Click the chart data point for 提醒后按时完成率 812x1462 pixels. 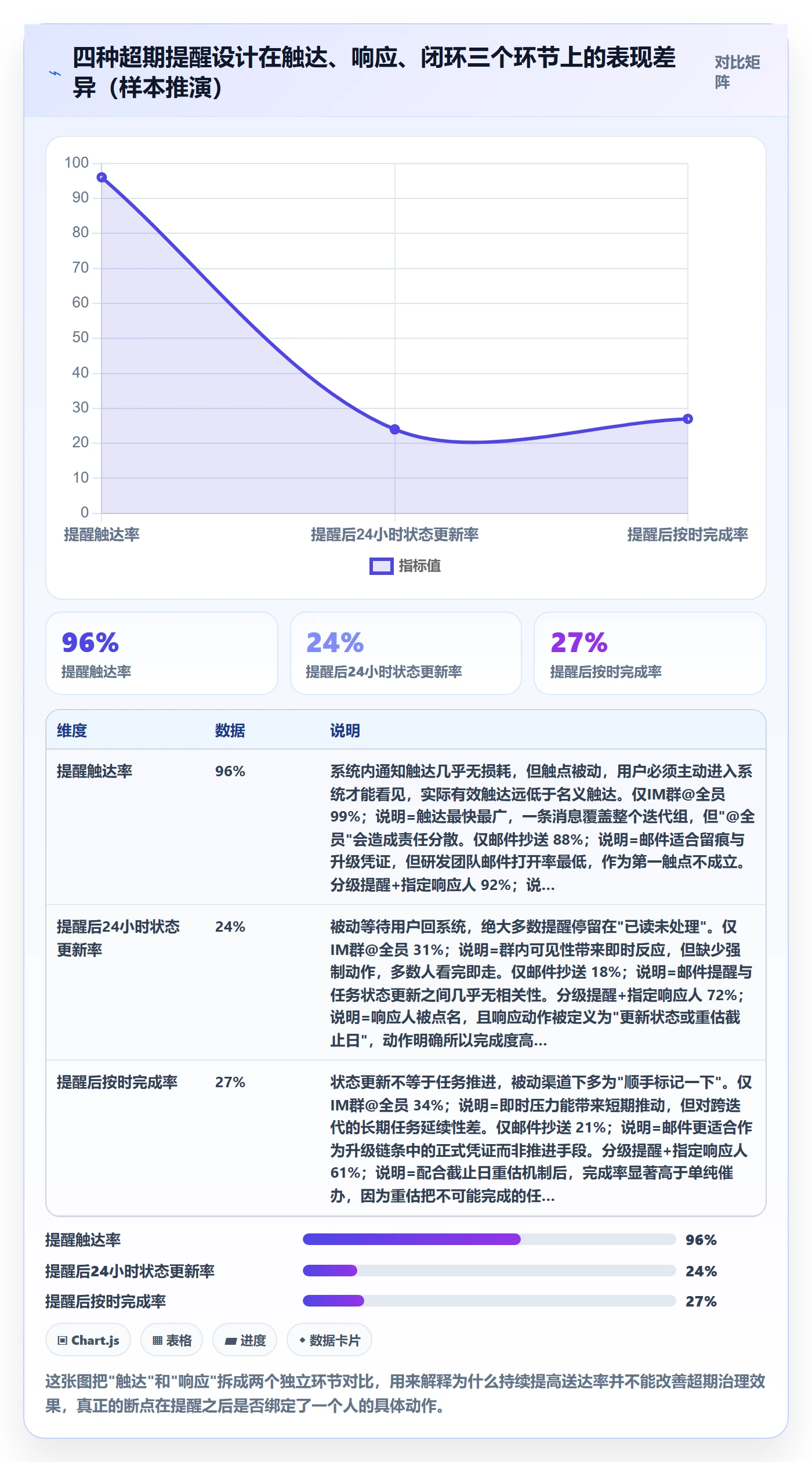pyautogui.click(x=687, y=419)
